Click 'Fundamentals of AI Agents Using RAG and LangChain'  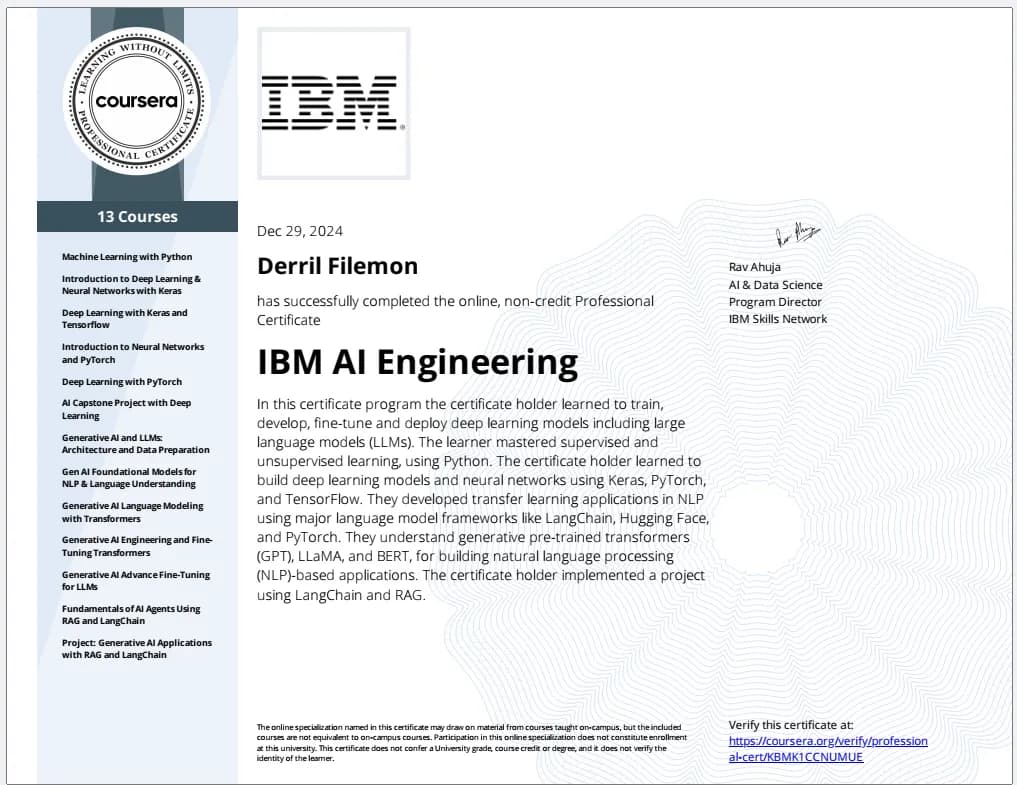(x=131, y=614)
